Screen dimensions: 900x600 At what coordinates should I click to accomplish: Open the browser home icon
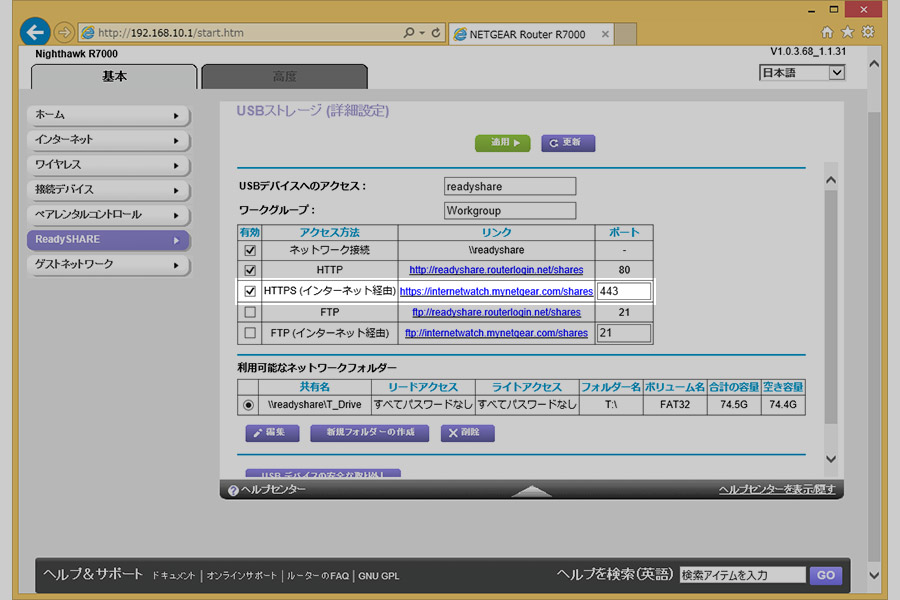[827, 33]
